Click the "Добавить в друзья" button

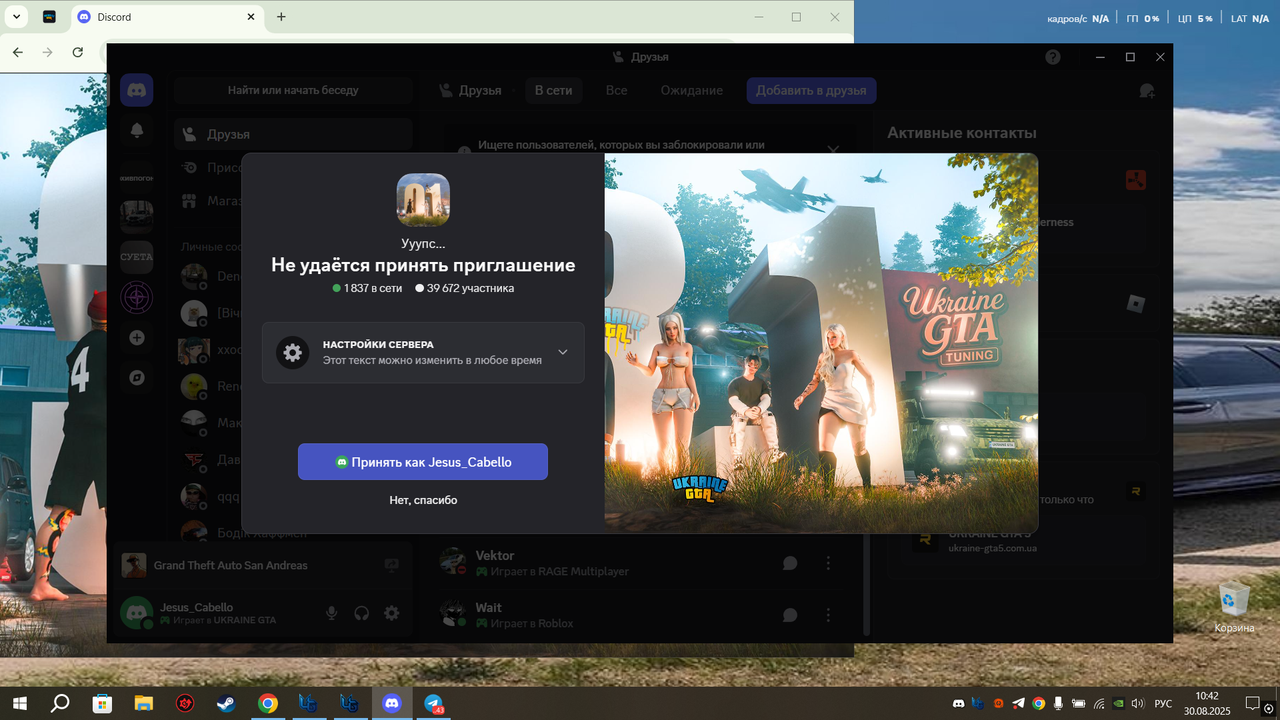[x=811, y=90]
